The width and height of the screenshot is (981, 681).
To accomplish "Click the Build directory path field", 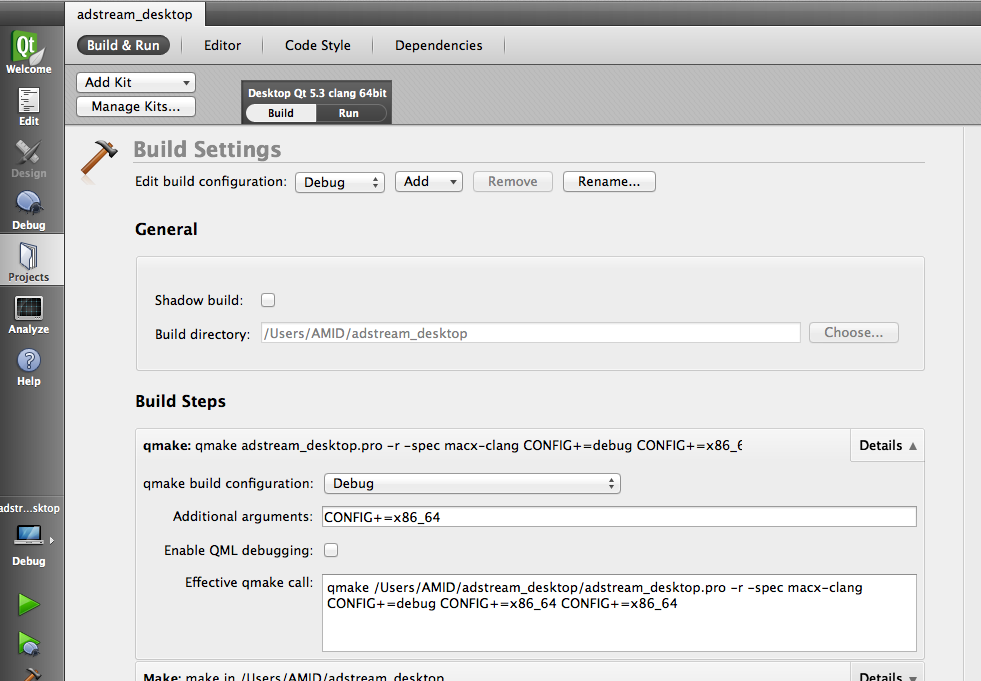I will 531,333.
